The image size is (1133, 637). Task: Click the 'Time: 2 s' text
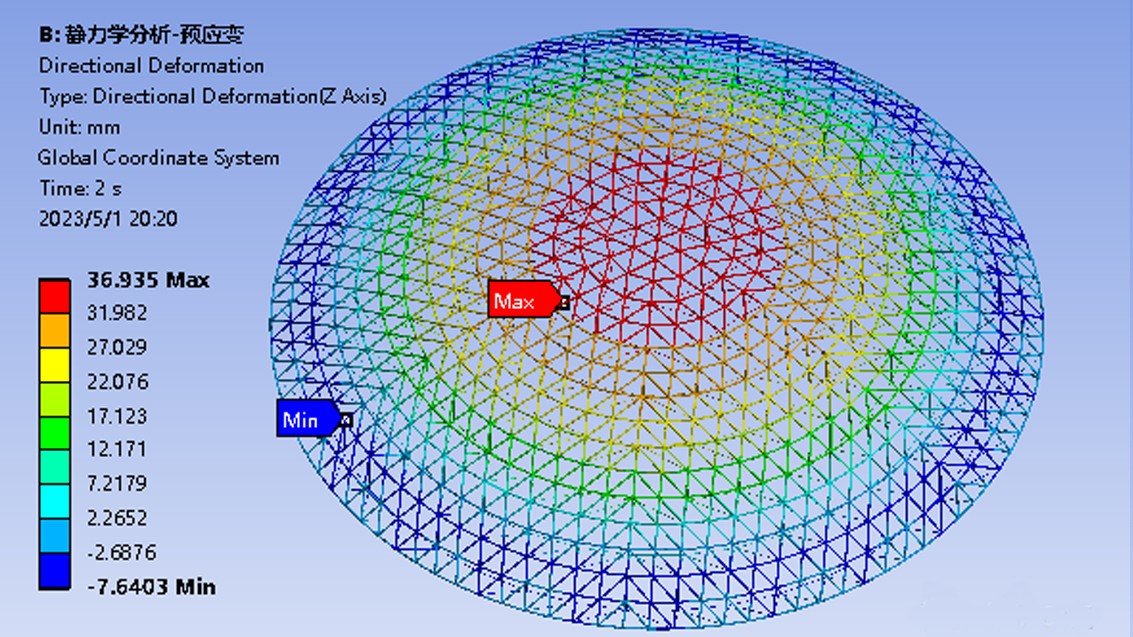click(x=80, y=188)
